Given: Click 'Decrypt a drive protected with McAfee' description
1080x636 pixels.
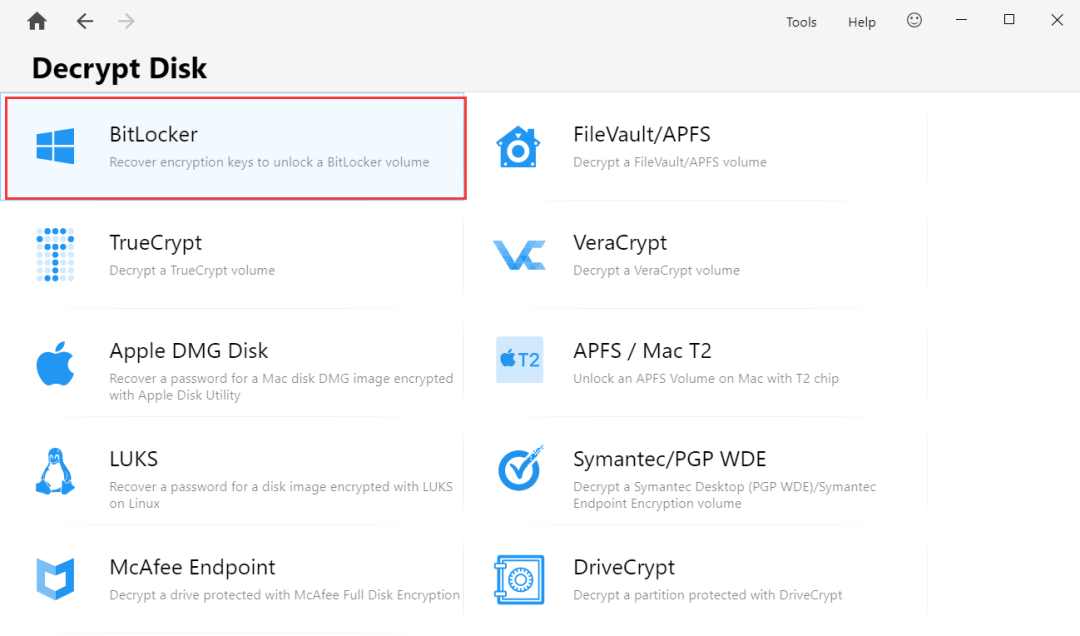Looking at the screenshot, I should [x=284, y=595].
